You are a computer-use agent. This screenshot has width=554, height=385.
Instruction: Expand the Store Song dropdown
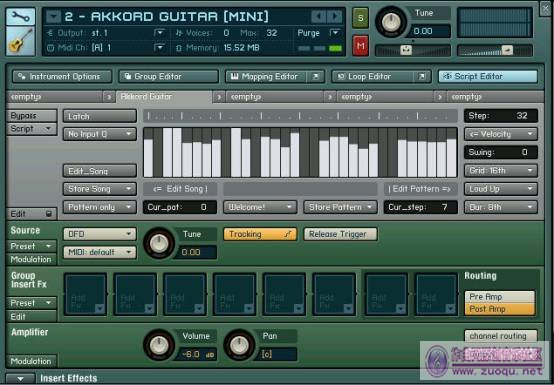pos(100,189)
